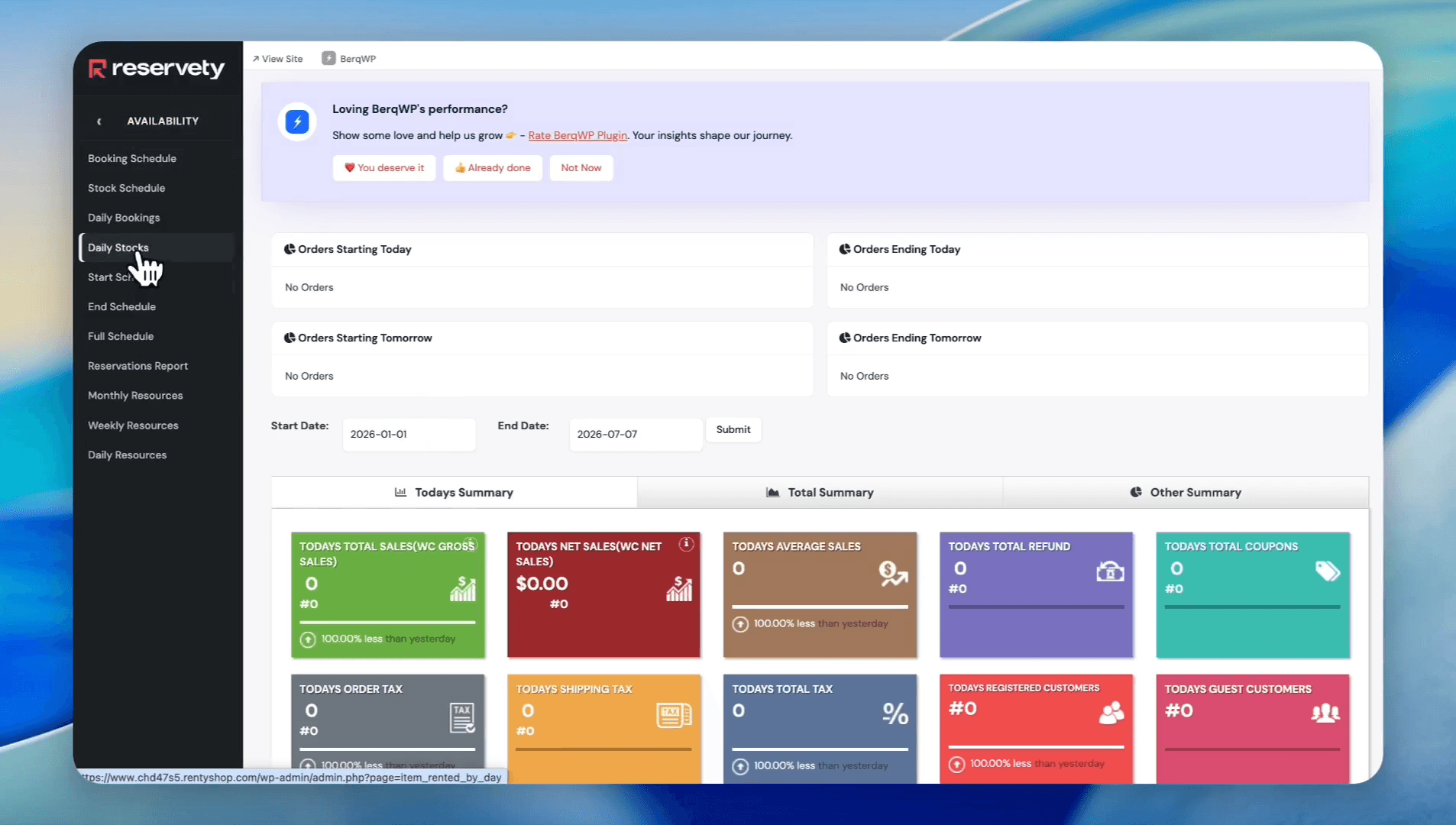Click tag icon on Todays Total Coupons card
The image size is (1456, 825).
(x=1328, y=571)
